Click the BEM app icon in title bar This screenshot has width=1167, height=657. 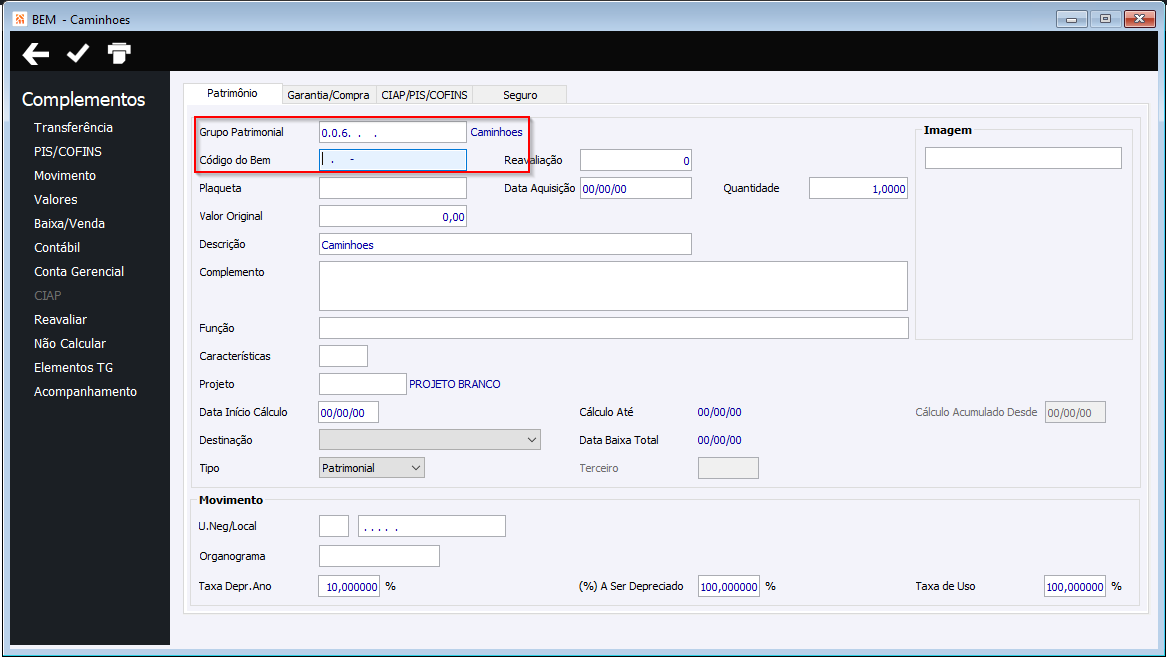[x=20, y=19]
